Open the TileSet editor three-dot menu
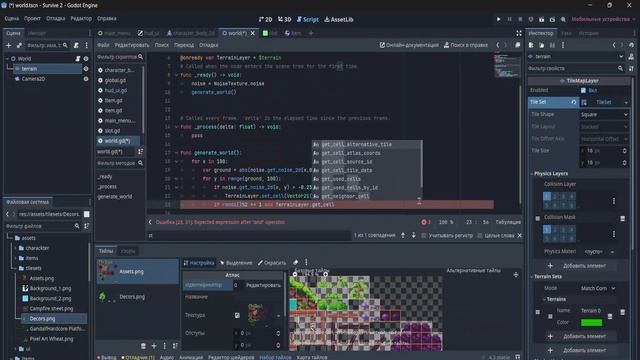The height and width of the screenshot is (360, 640). (306, 262)
